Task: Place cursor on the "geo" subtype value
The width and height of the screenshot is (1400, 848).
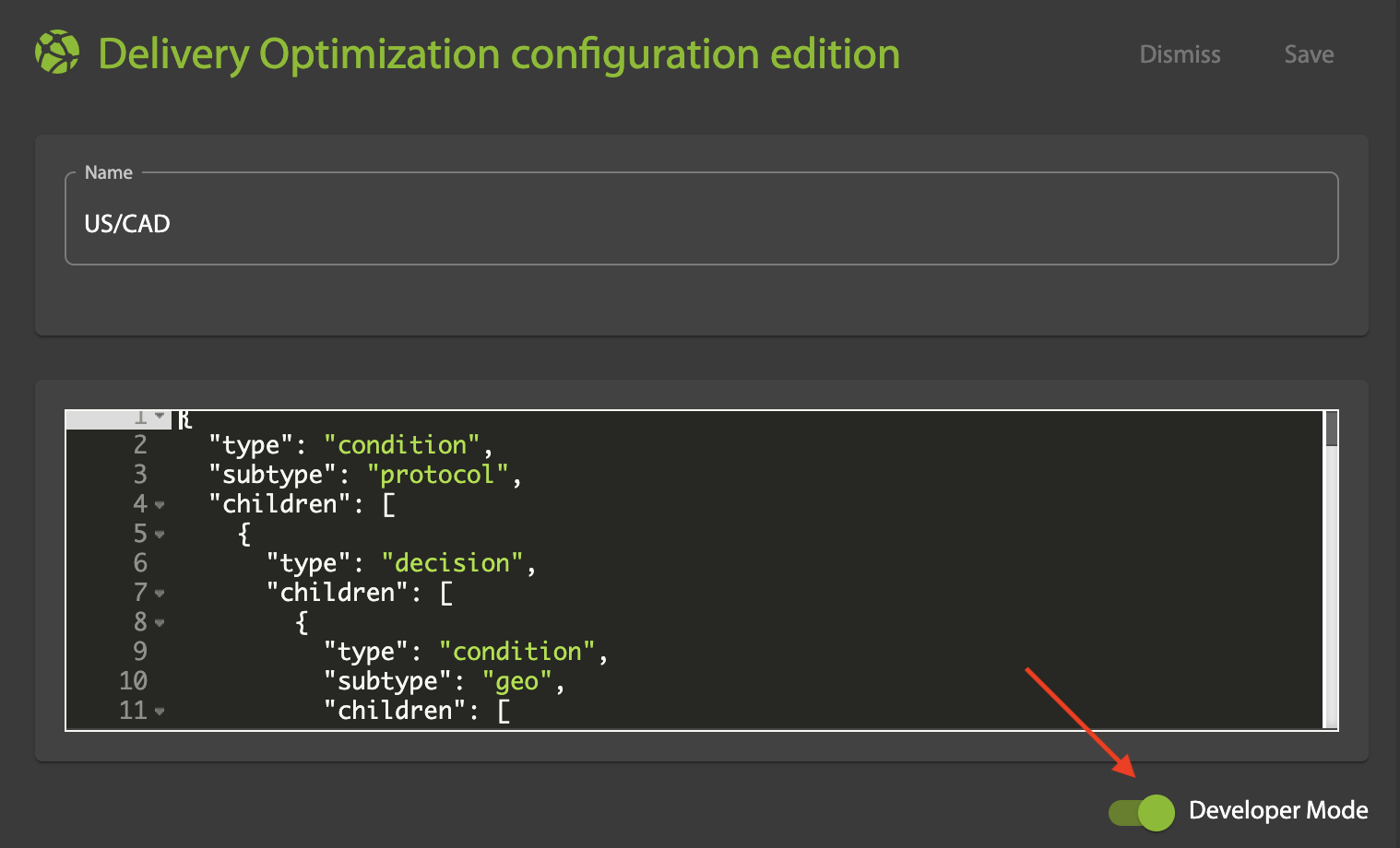Action: tap(516, 681)
